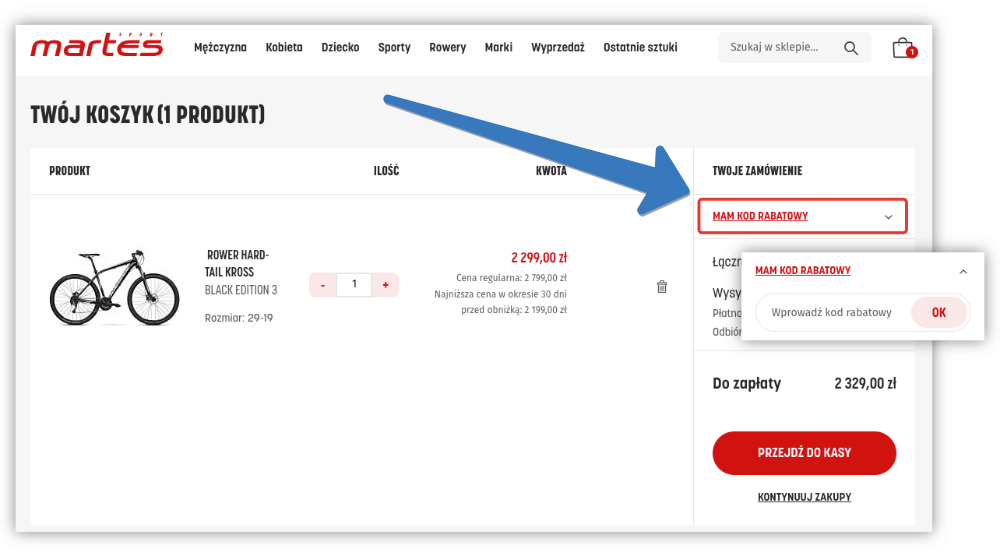
Task: Click Kontynuuj zakupy link
Action: pyautogui.click(x=804, y=497)
